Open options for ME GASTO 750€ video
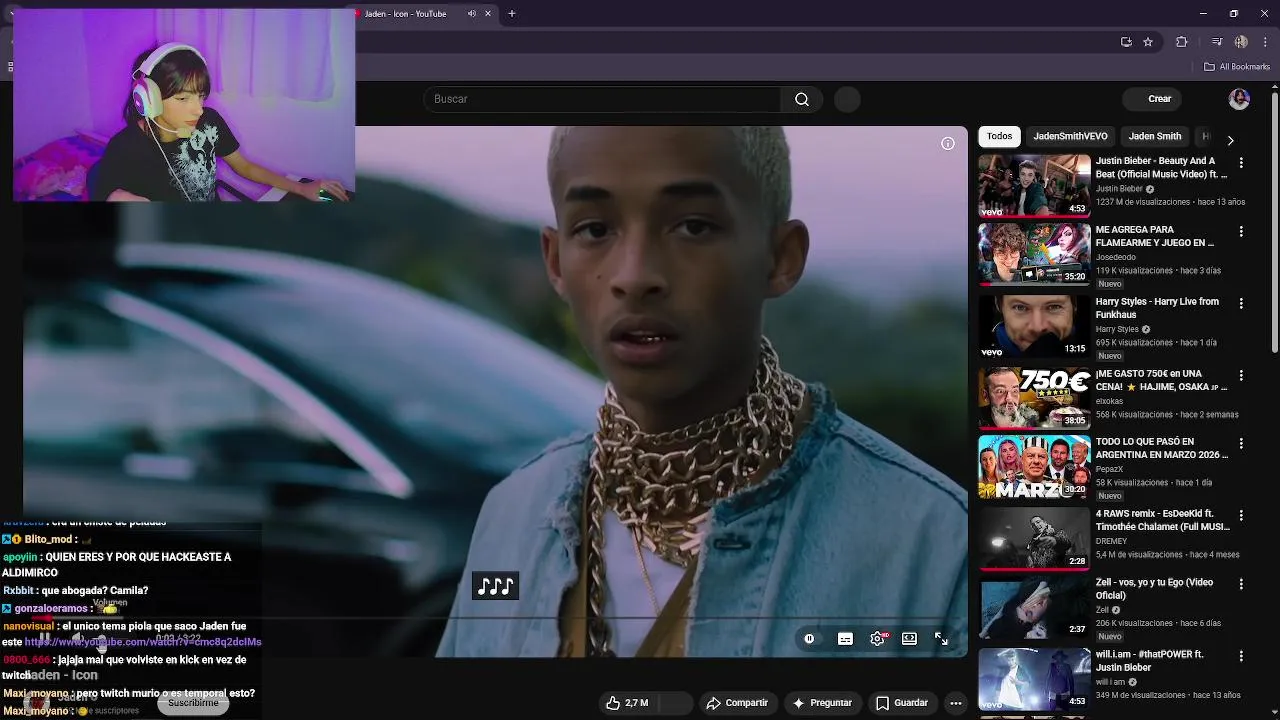 pyautogui.click(x=1241, y=375)
